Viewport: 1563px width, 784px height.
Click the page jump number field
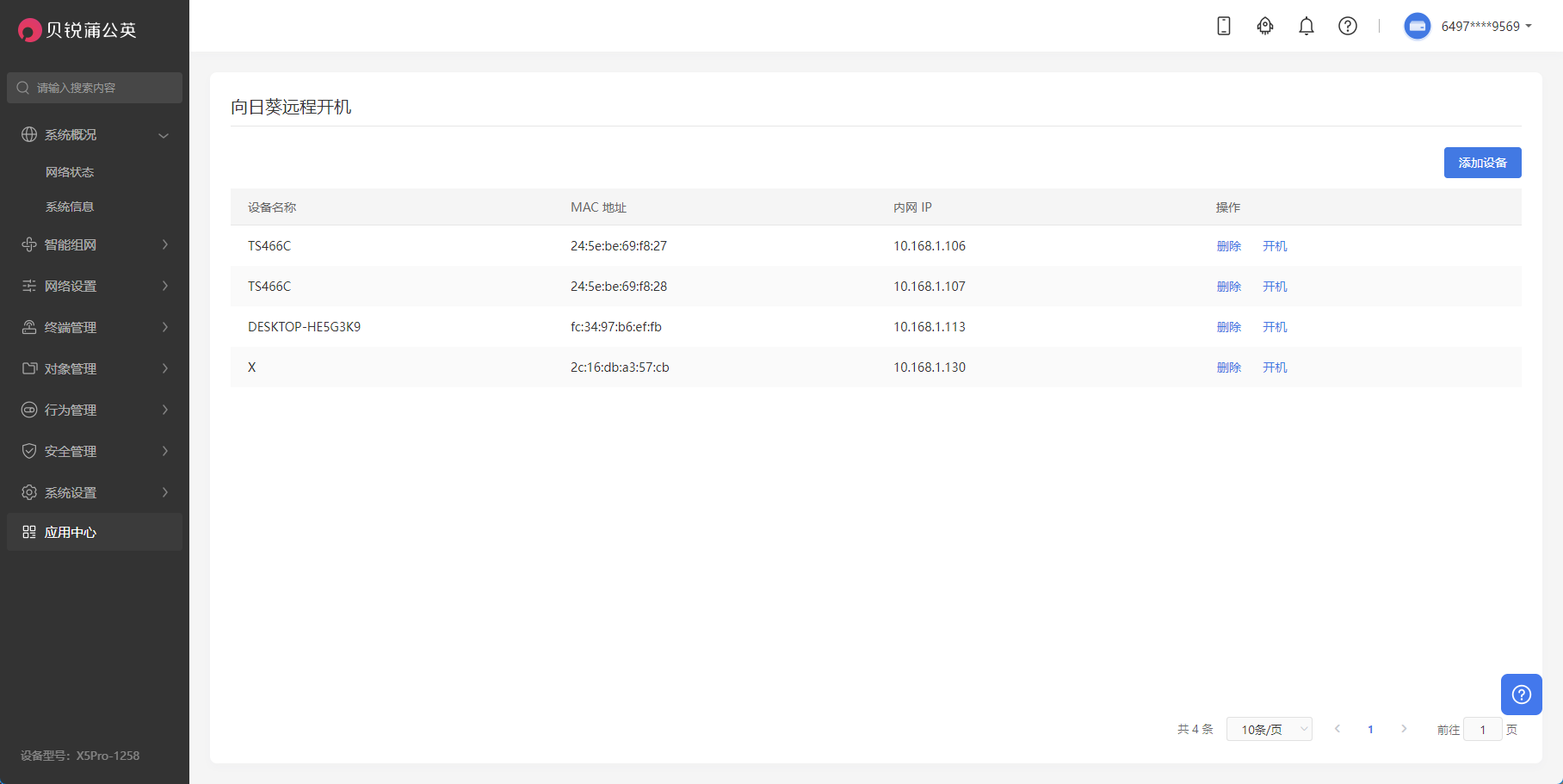pos(1482,729)
